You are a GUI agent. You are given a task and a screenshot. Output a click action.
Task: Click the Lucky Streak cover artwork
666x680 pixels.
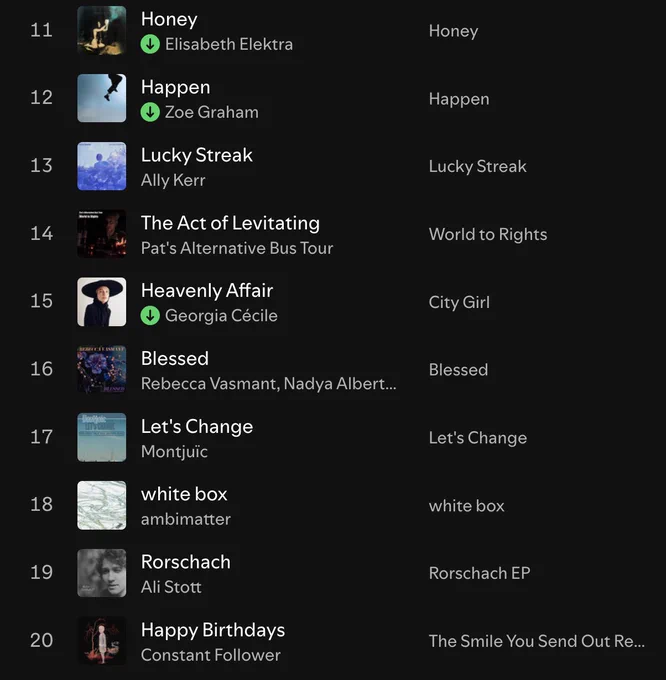[102, 166]
